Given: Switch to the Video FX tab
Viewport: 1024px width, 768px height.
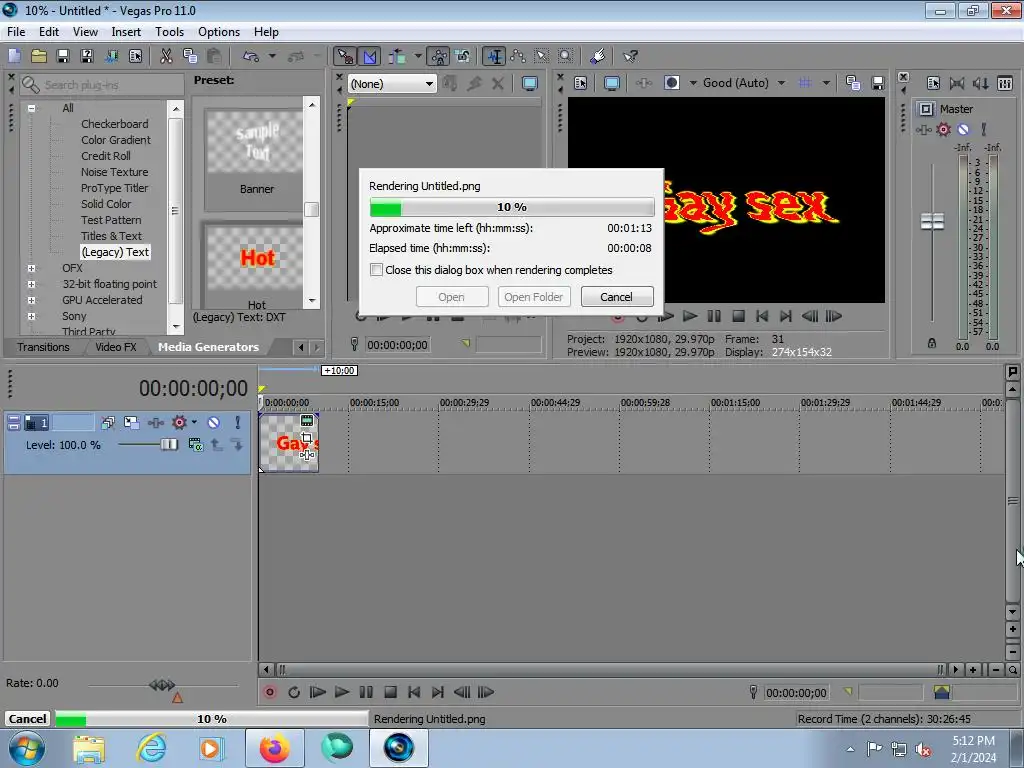Looking at the screenshot, I should point(116,347).
